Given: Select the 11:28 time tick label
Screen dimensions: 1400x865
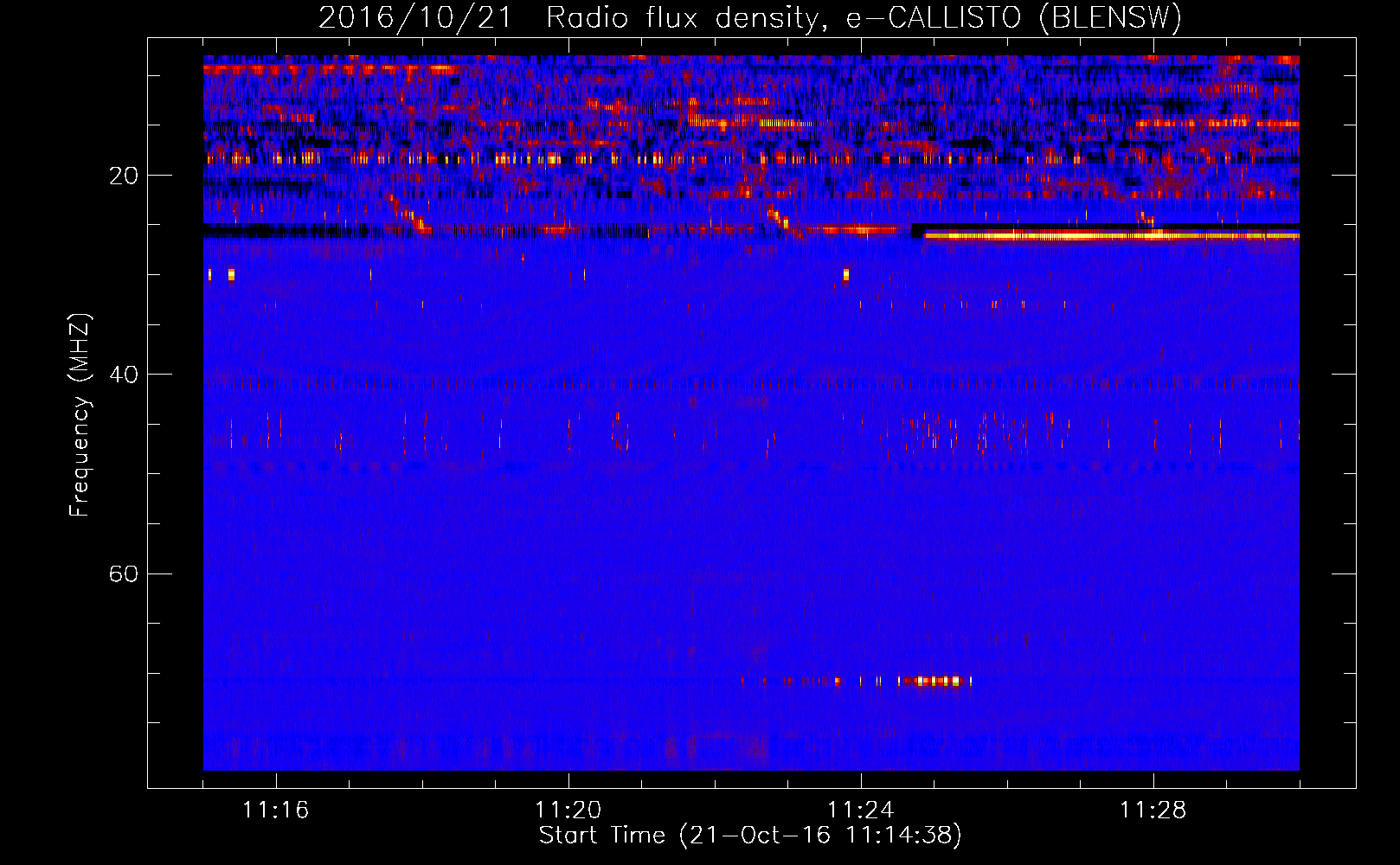Looking at the screenshot, I should [x=1153, y=811].
